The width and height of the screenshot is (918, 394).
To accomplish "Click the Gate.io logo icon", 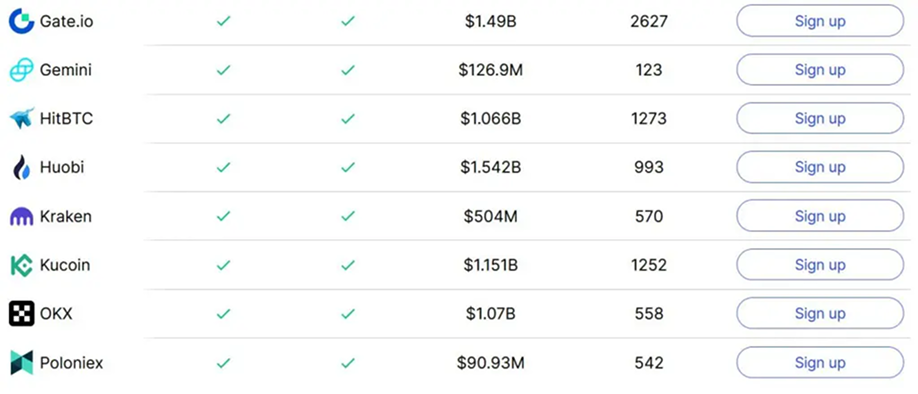I will [x=22, y=21].
